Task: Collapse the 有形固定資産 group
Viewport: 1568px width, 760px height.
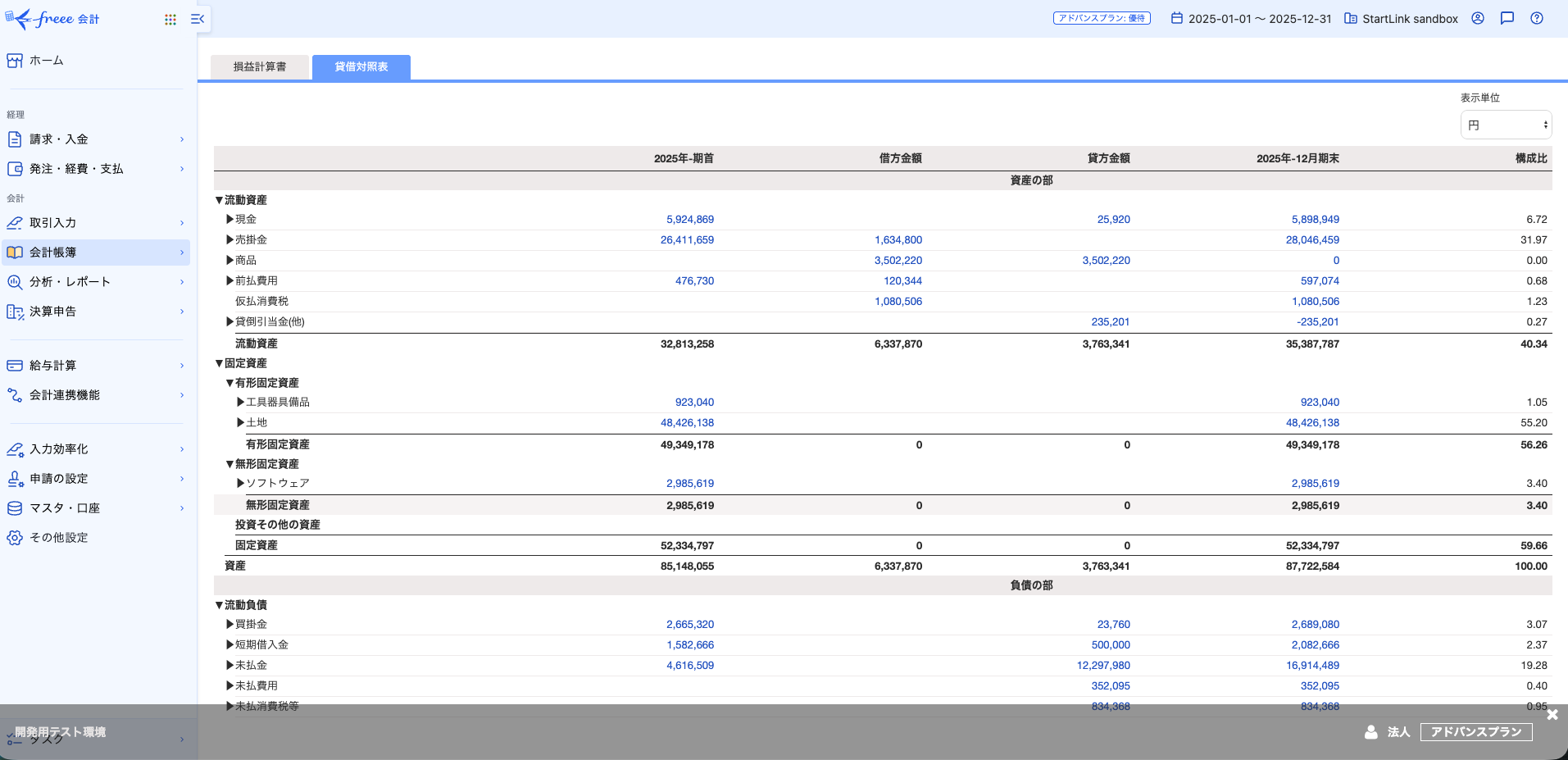Action: 230,383
